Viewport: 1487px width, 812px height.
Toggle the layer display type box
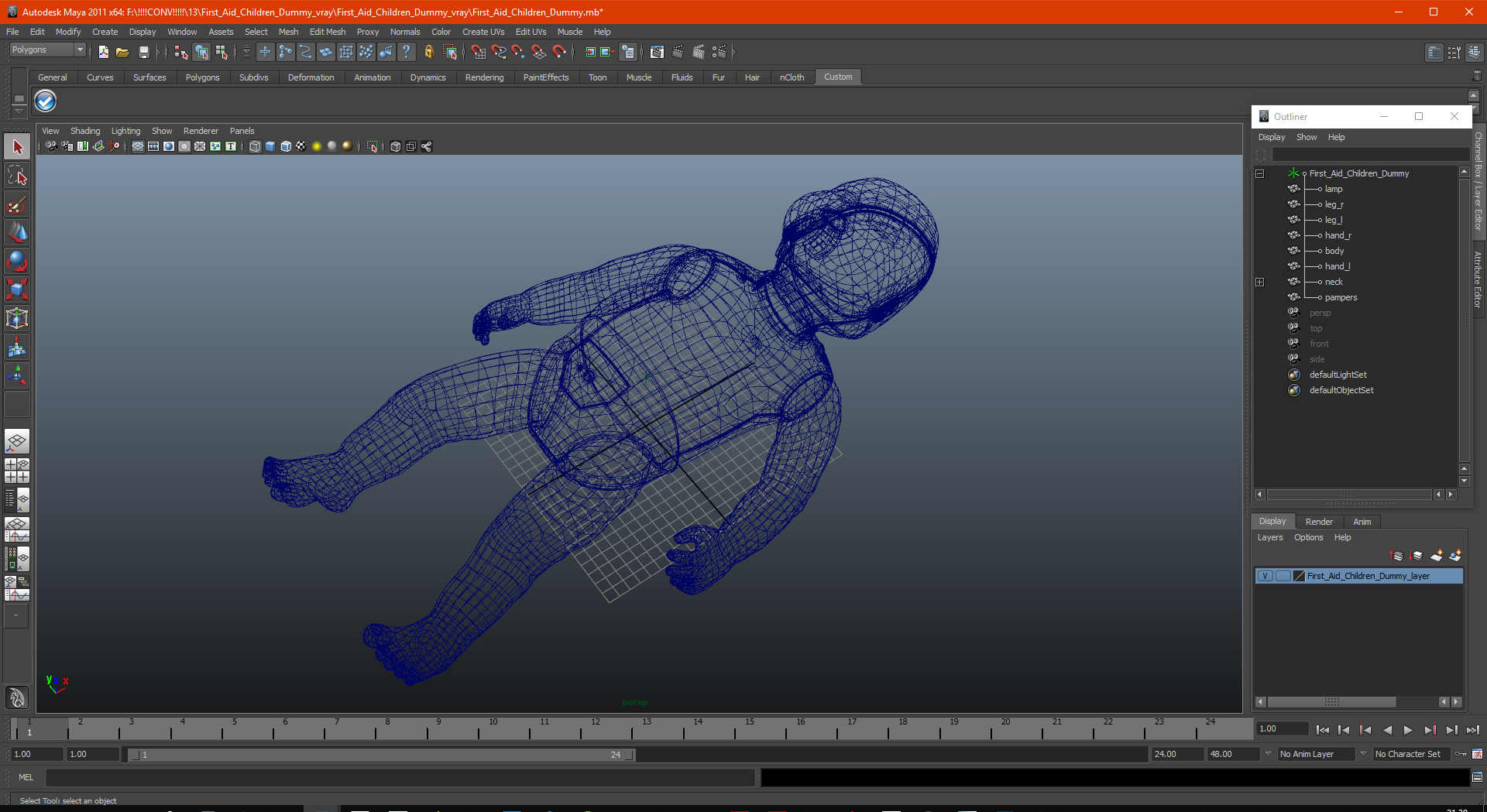pos(1283,576)
